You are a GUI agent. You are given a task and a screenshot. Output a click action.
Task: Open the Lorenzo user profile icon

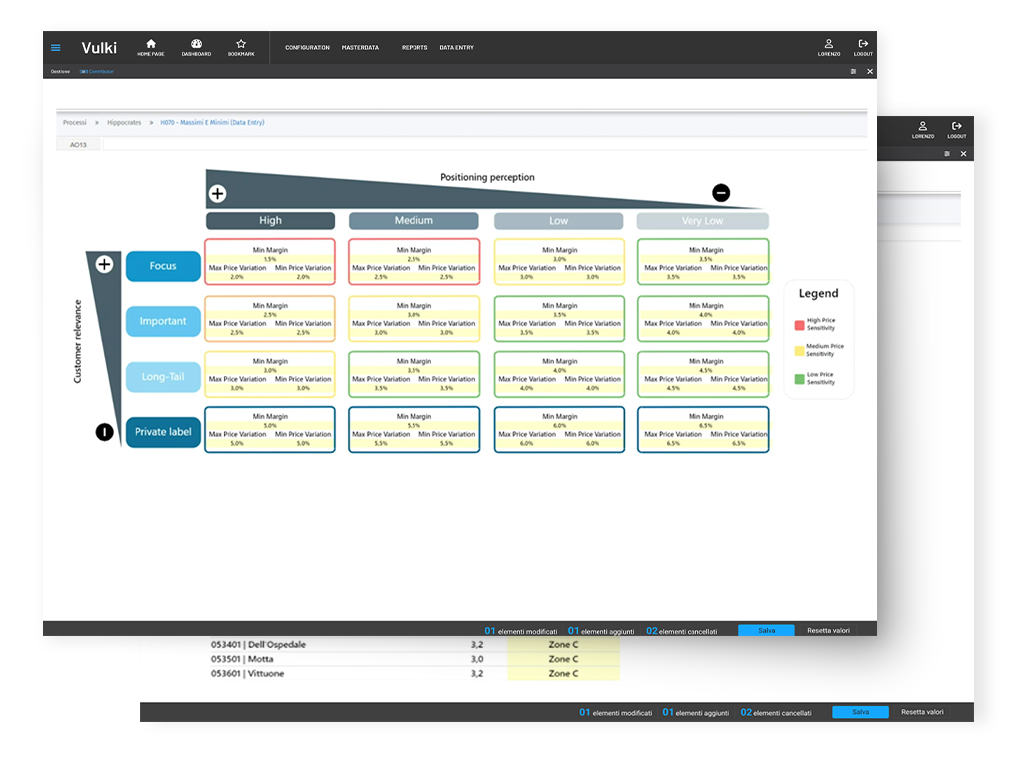[x=829, y=44]
